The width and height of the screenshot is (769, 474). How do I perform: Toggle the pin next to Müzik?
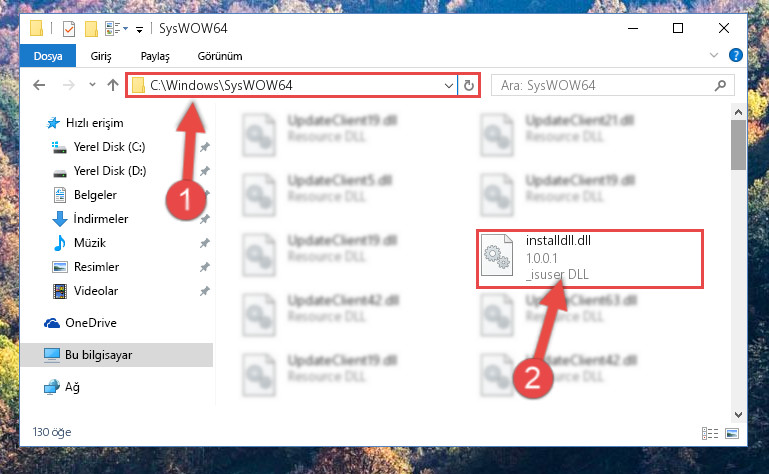(x=205, y=243)
